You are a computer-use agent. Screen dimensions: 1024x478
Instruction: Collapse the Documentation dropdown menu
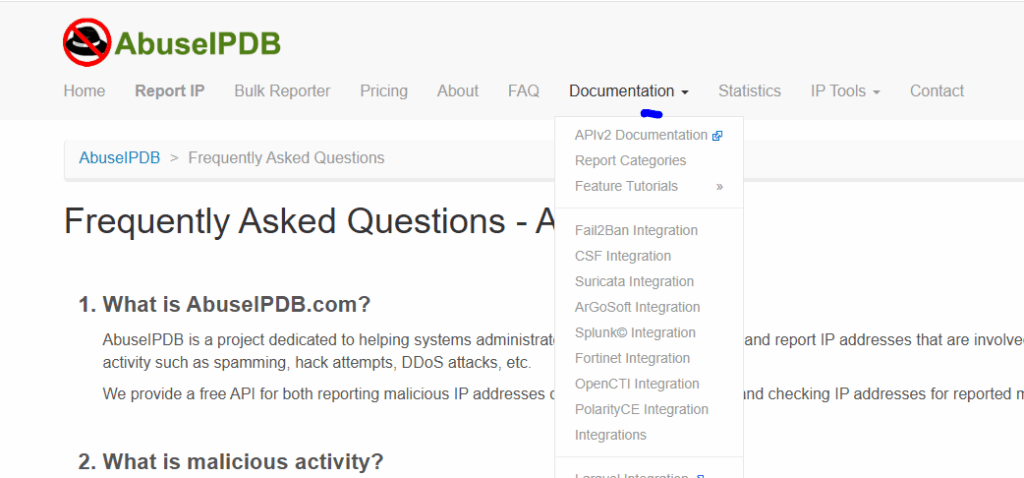(x=629, y=91)
